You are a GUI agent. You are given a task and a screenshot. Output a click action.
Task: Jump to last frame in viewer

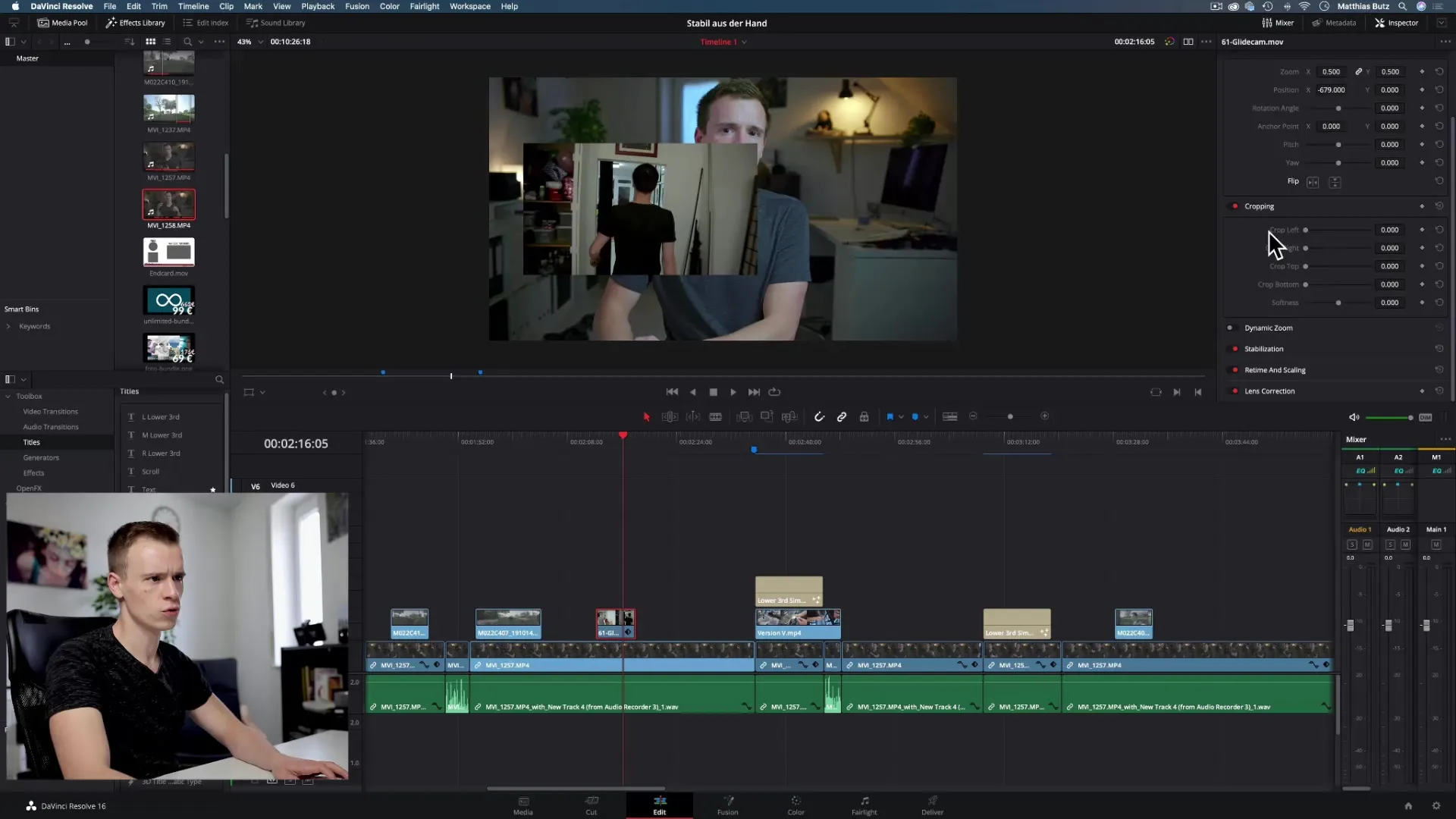click(754, 392)
